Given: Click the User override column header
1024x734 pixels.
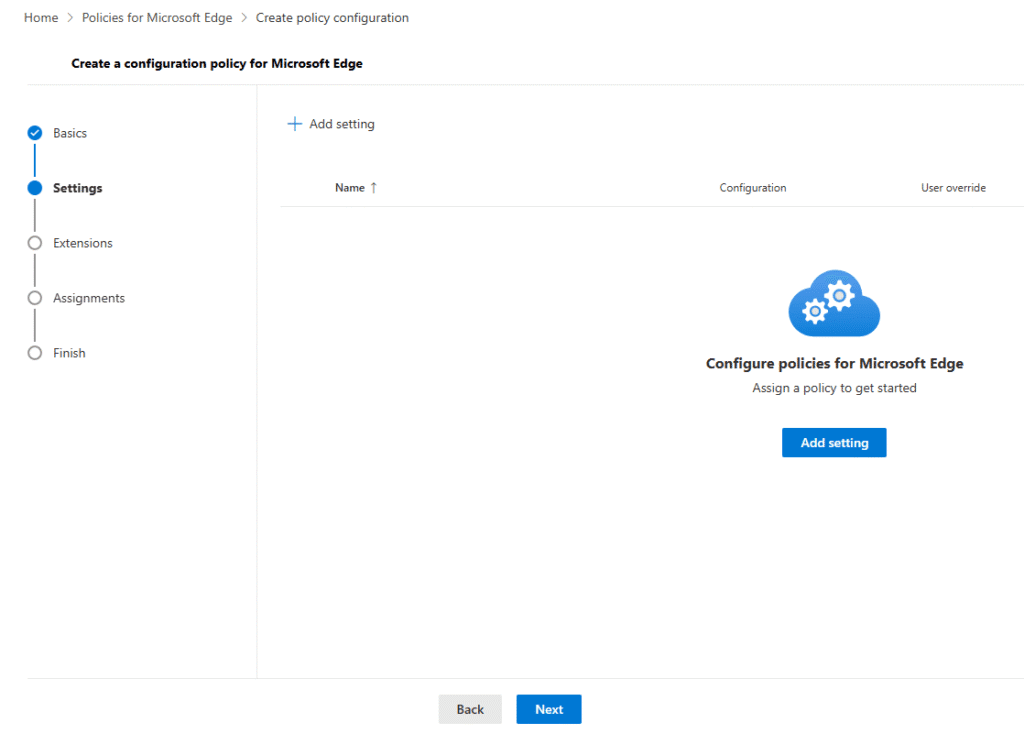Looking at the screenshot, I should (953, 188).
